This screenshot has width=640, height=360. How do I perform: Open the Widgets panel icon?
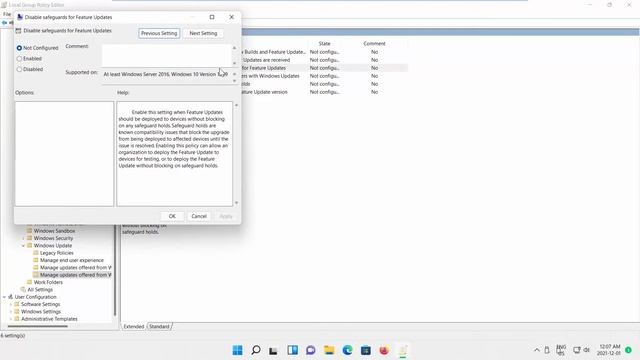point(292,350)
